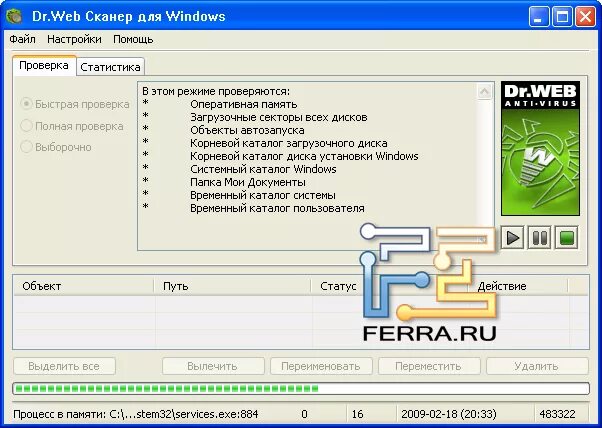This screenshot has height=428, width=602.
Task: Pause the scan with the pause button
Action: coord(540,238)
